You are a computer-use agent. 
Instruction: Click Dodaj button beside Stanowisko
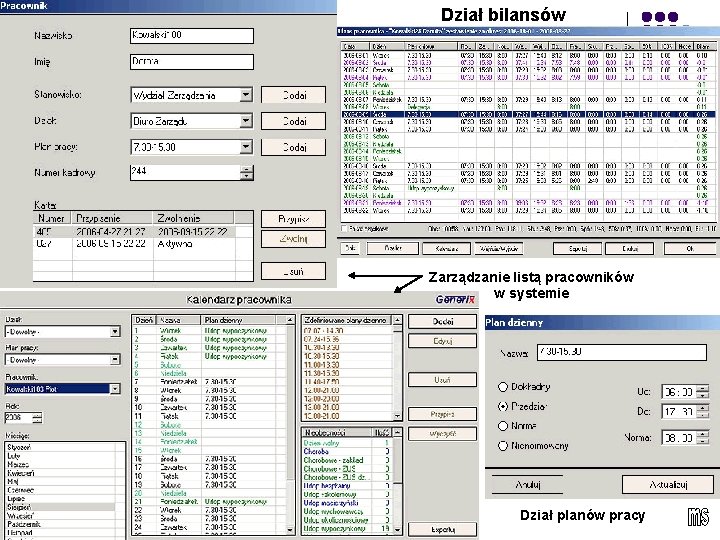(293, 95)
